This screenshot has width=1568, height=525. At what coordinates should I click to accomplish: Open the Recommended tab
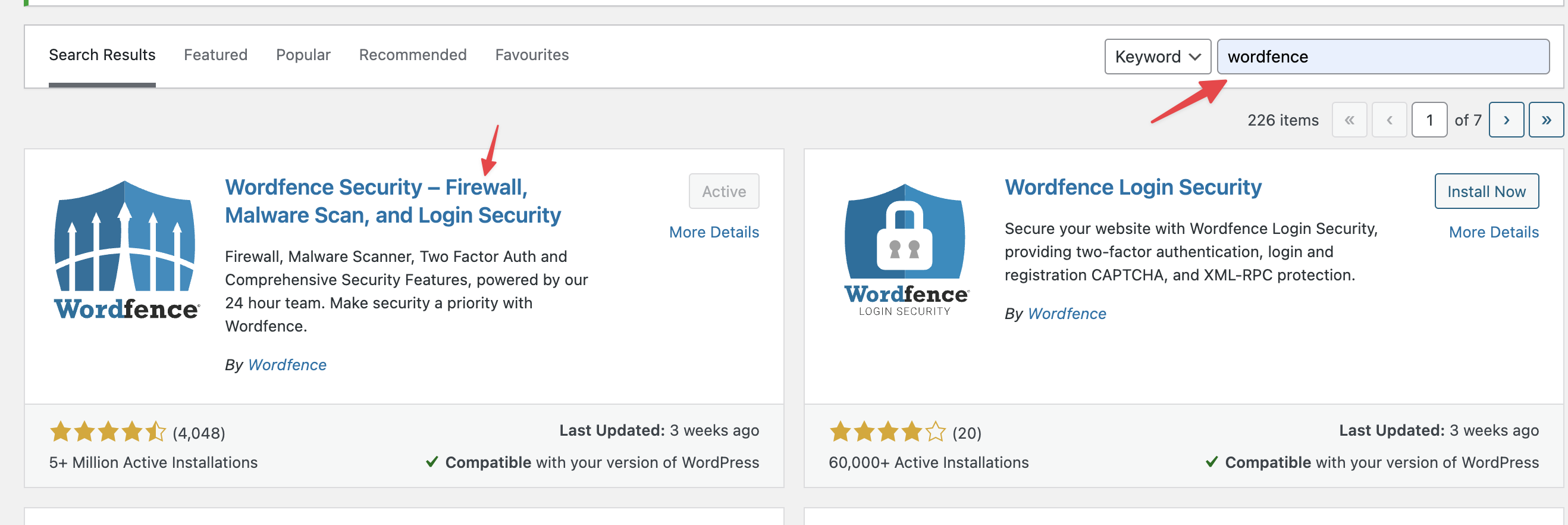coord(413,55)
